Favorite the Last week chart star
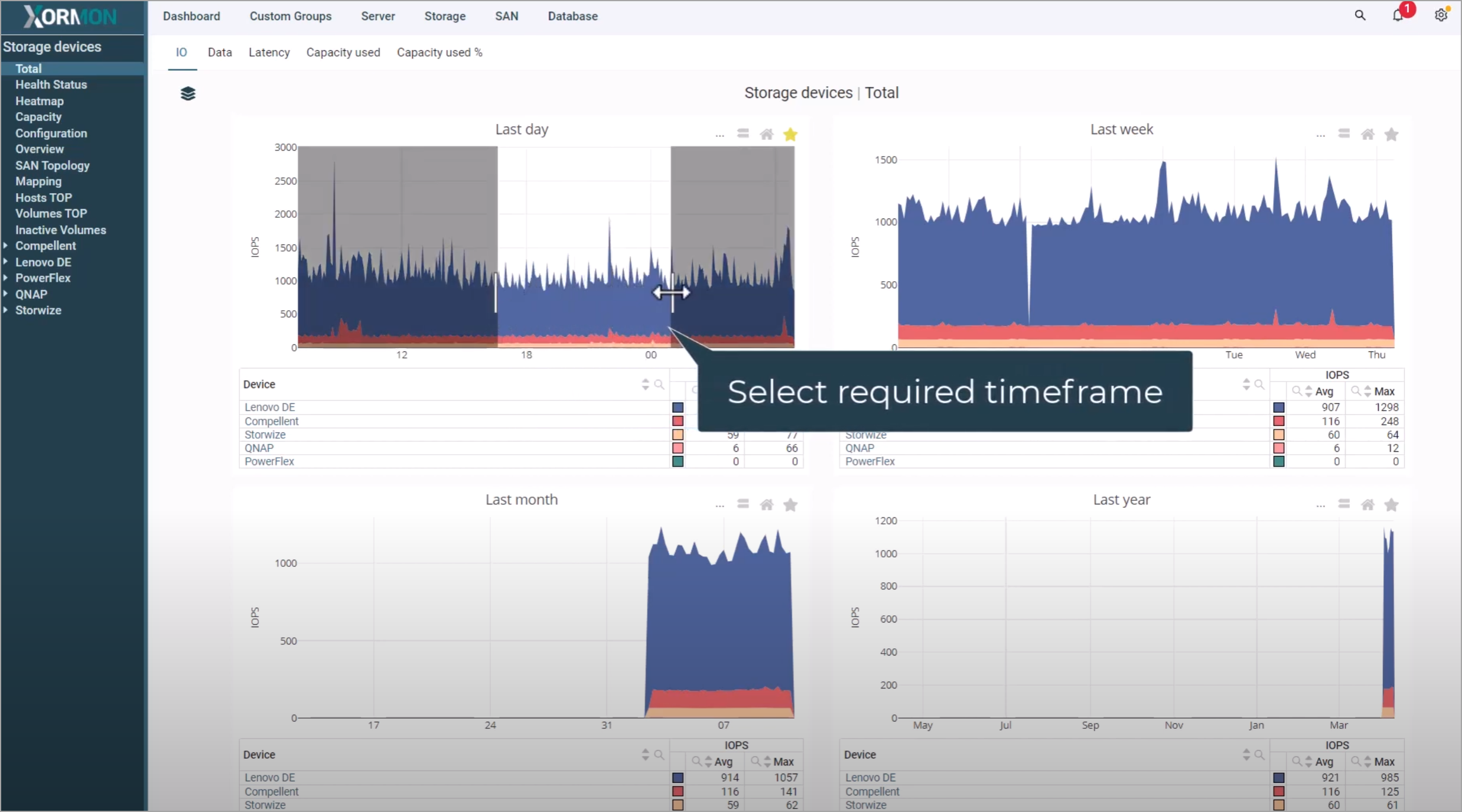This screenshot has width=1462, height=812. coord(1391,135)
